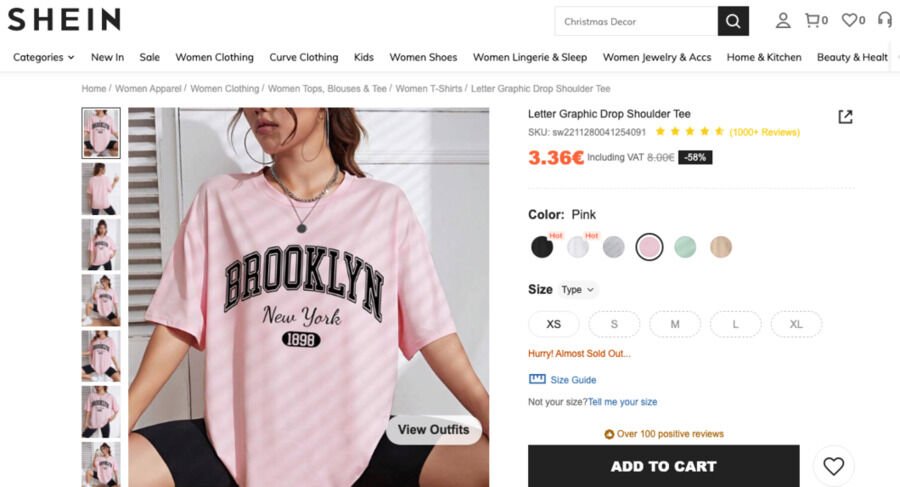Click the Tell me your size link
Viewport: 900px width, 487px height.
(622, 402)
